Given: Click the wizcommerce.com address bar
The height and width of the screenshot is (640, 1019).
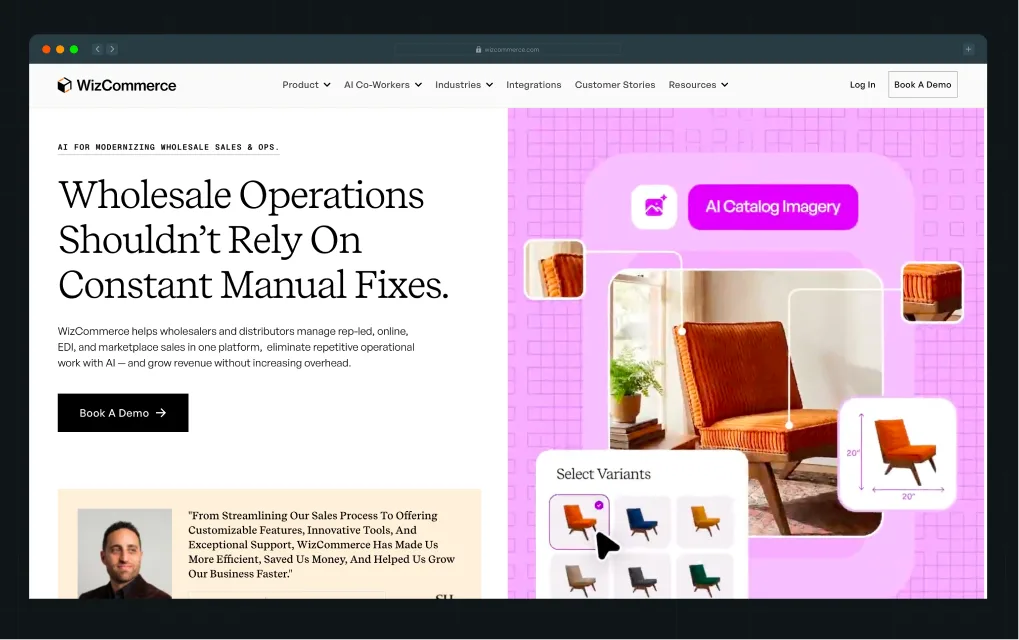Looking at the screenshot, I should click(508, 49).
